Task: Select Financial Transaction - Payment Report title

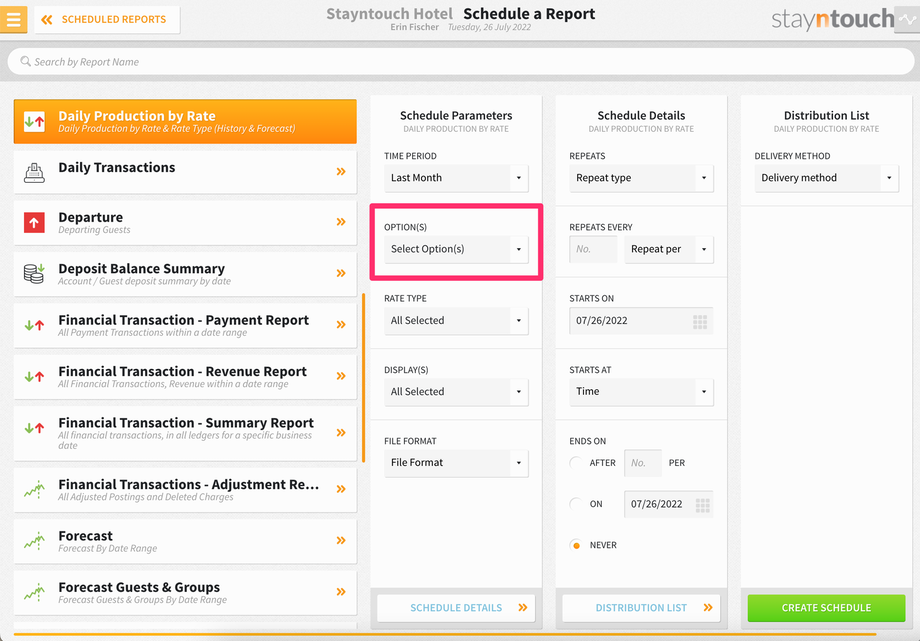Action: [x=184, y=320]
